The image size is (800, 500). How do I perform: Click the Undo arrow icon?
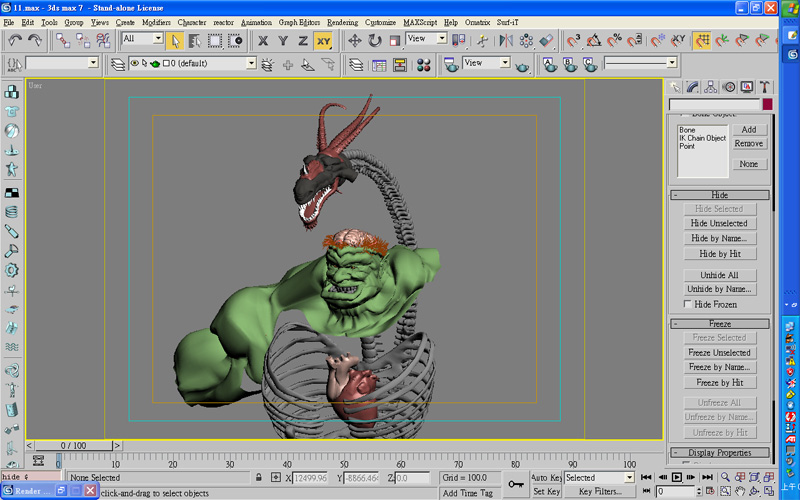point(15,40)
